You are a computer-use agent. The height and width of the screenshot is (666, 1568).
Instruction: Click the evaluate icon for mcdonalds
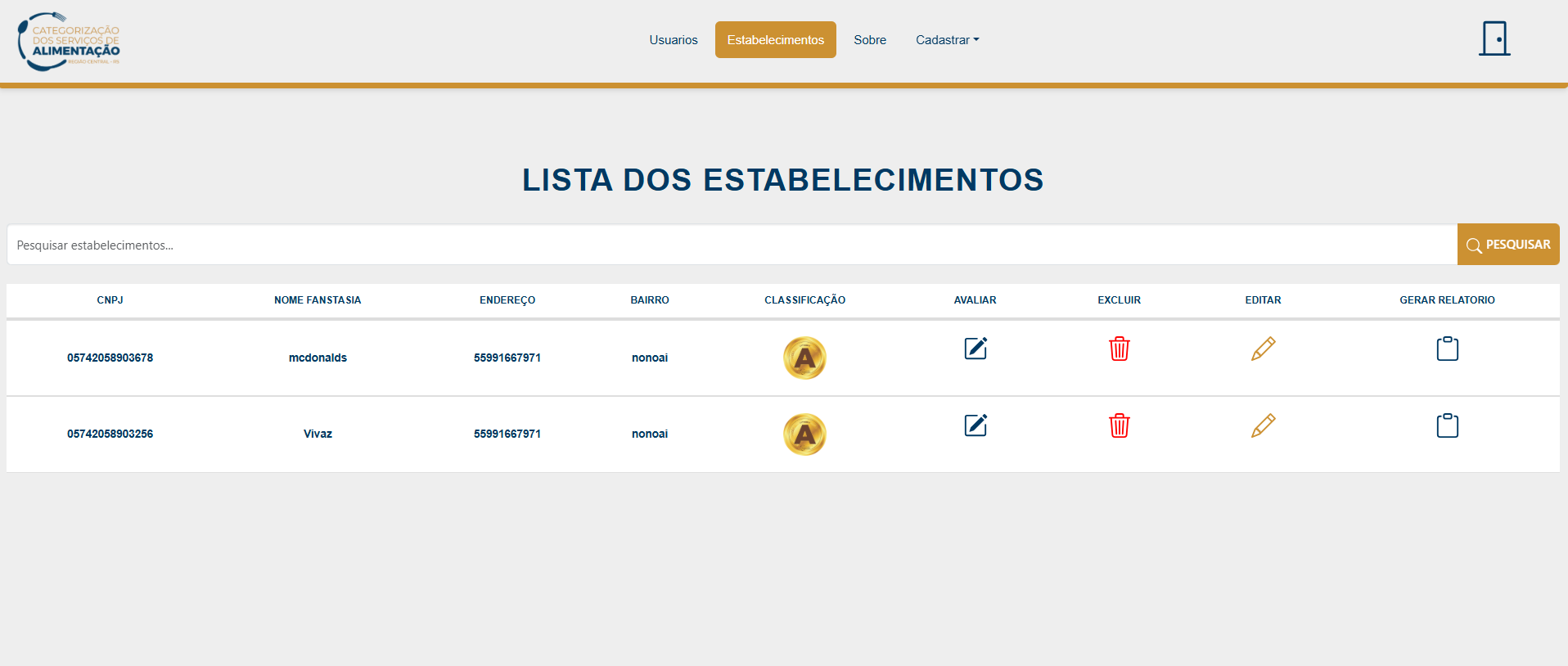pyautogui.click(x=975, y=349)
